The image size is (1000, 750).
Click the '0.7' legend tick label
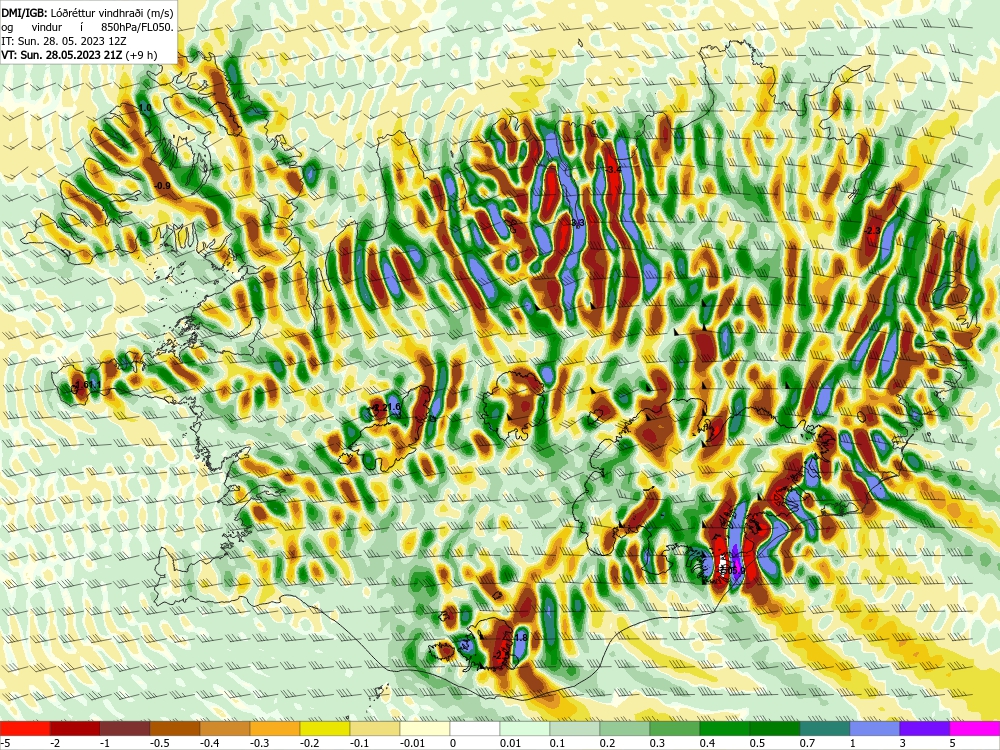coord(807,743)
